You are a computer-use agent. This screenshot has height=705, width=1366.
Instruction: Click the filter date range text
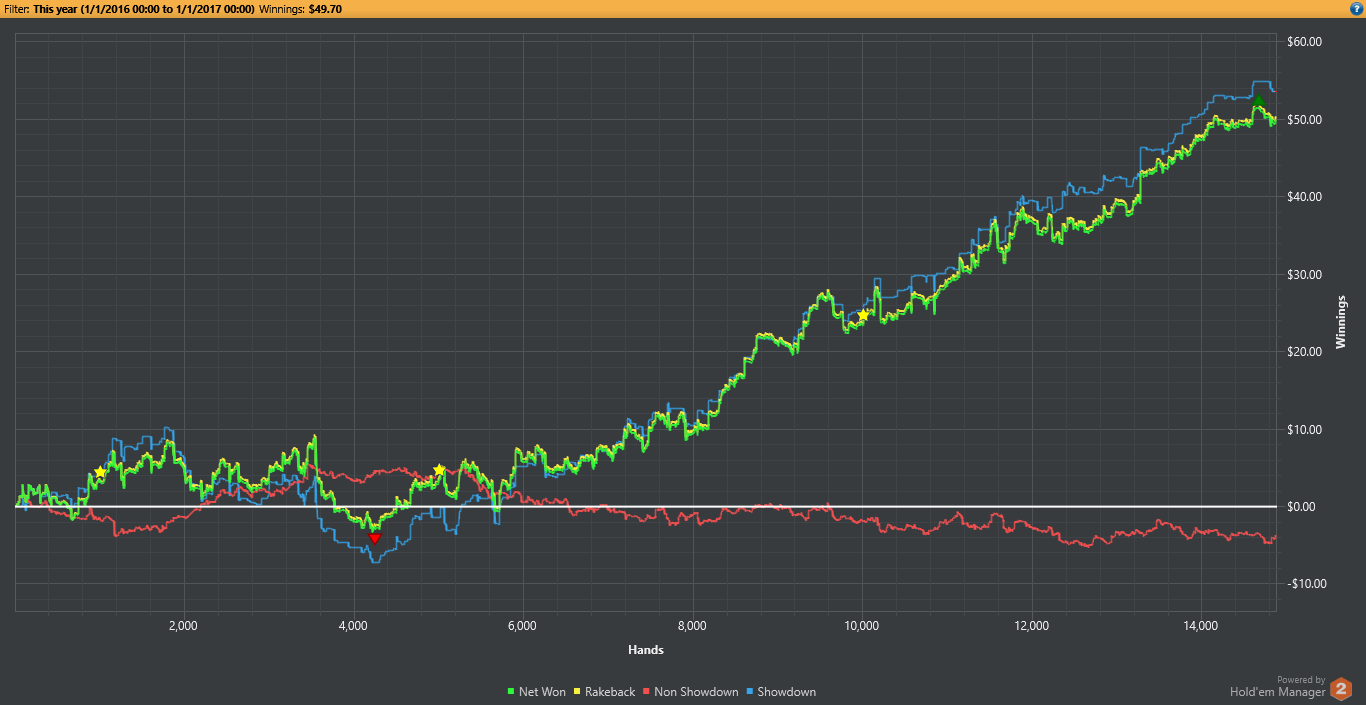(144, 9)
